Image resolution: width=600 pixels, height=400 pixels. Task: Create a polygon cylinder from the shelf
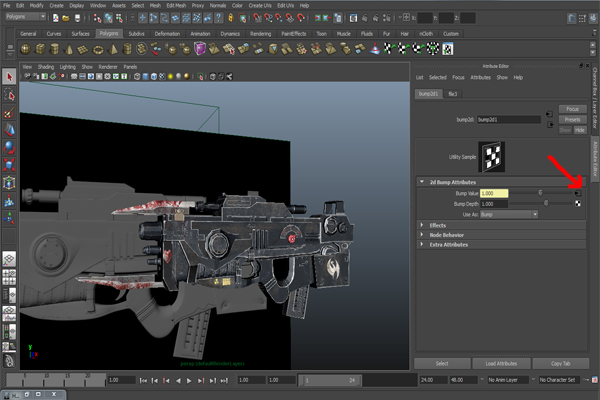tap(55, 49)
